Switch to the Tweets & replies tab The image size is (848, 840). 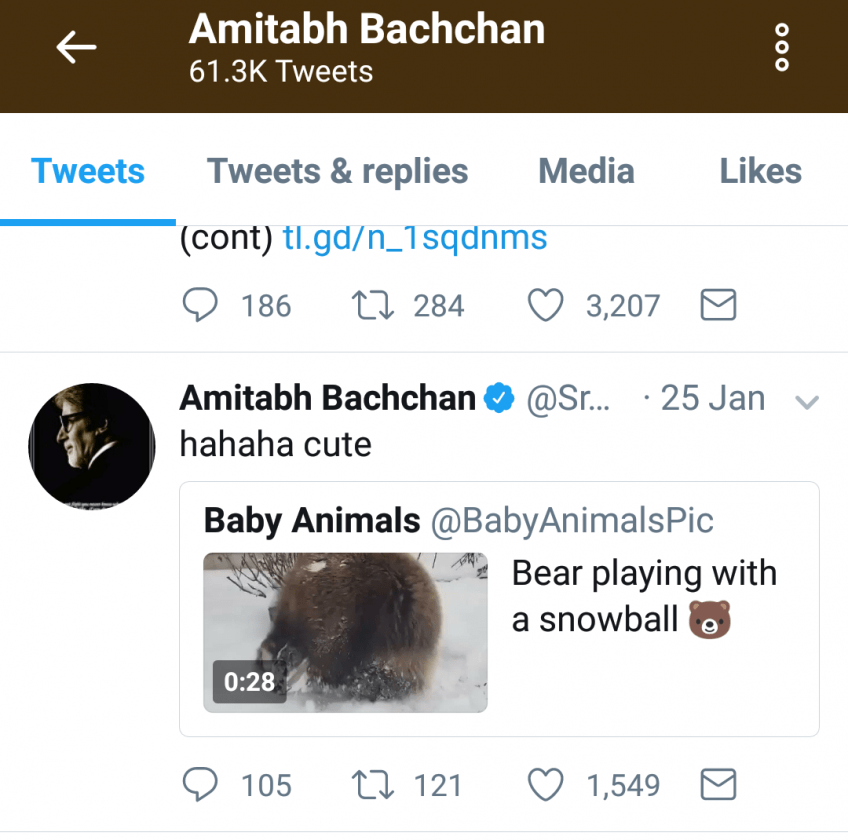click(x=337, y=172)
